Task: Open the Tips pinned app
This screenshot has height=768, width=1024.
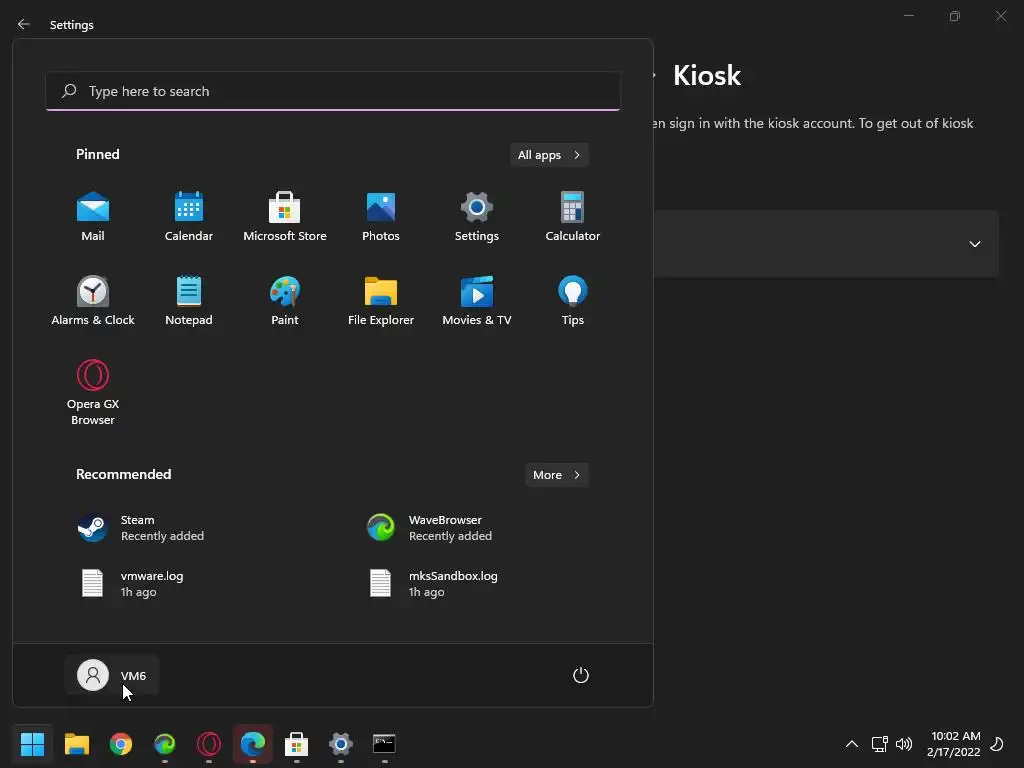Action: [573, 300]
